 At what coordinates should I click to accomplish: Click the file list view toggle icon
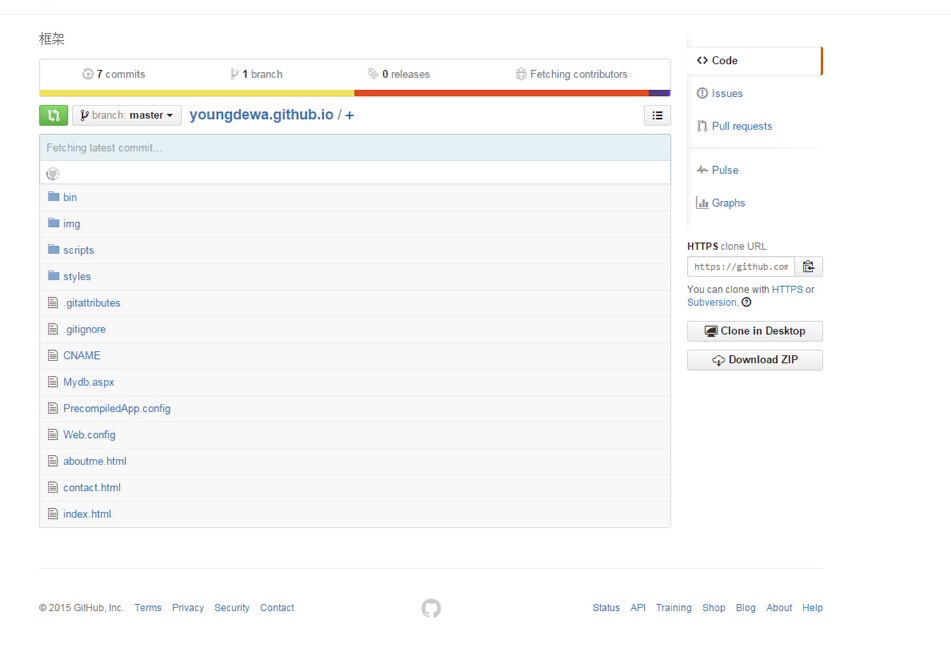(x=657, y=115)
